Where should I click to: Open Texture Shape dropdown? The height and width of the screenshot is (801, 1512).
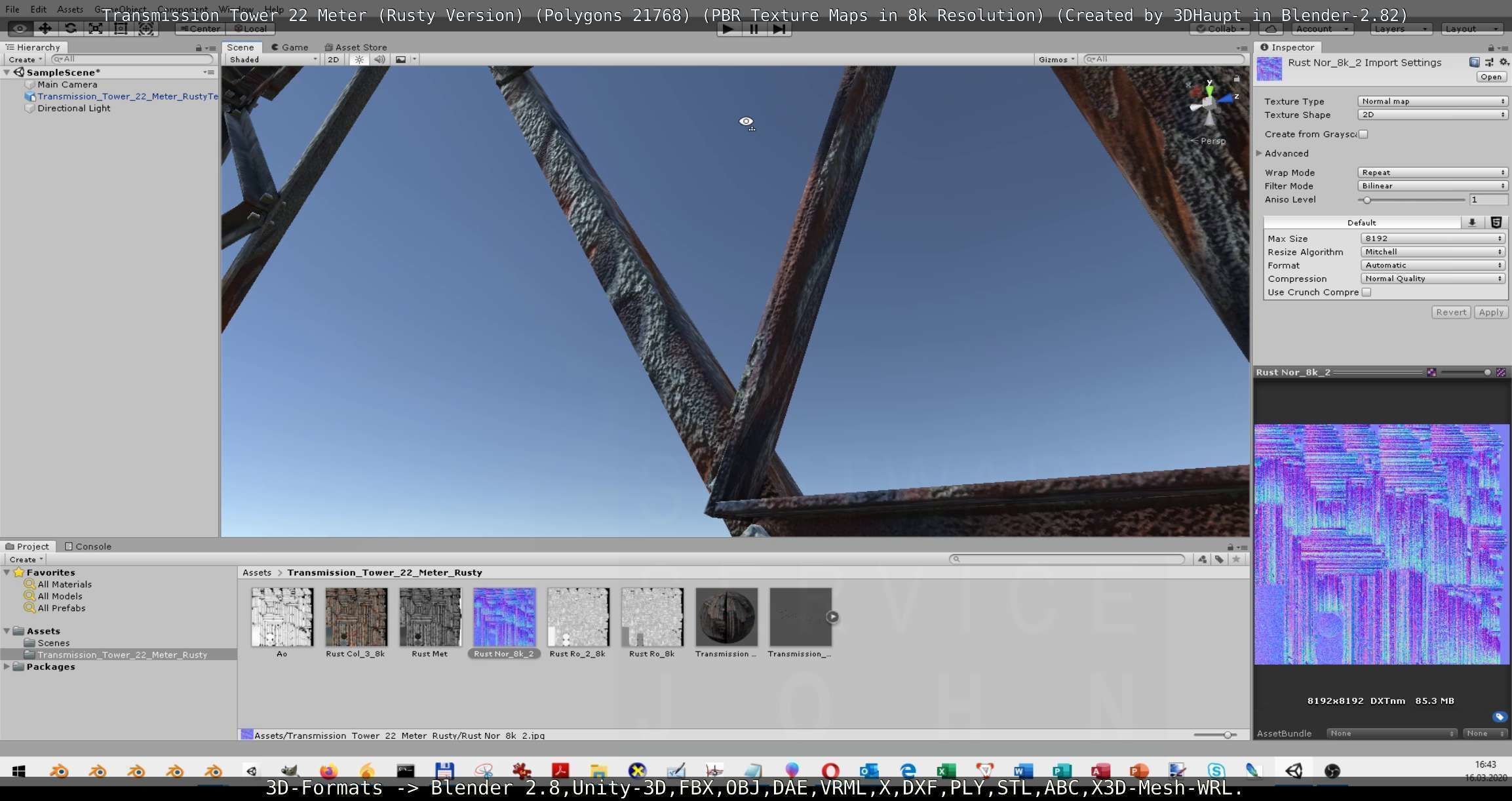[x=1432, y=115]
